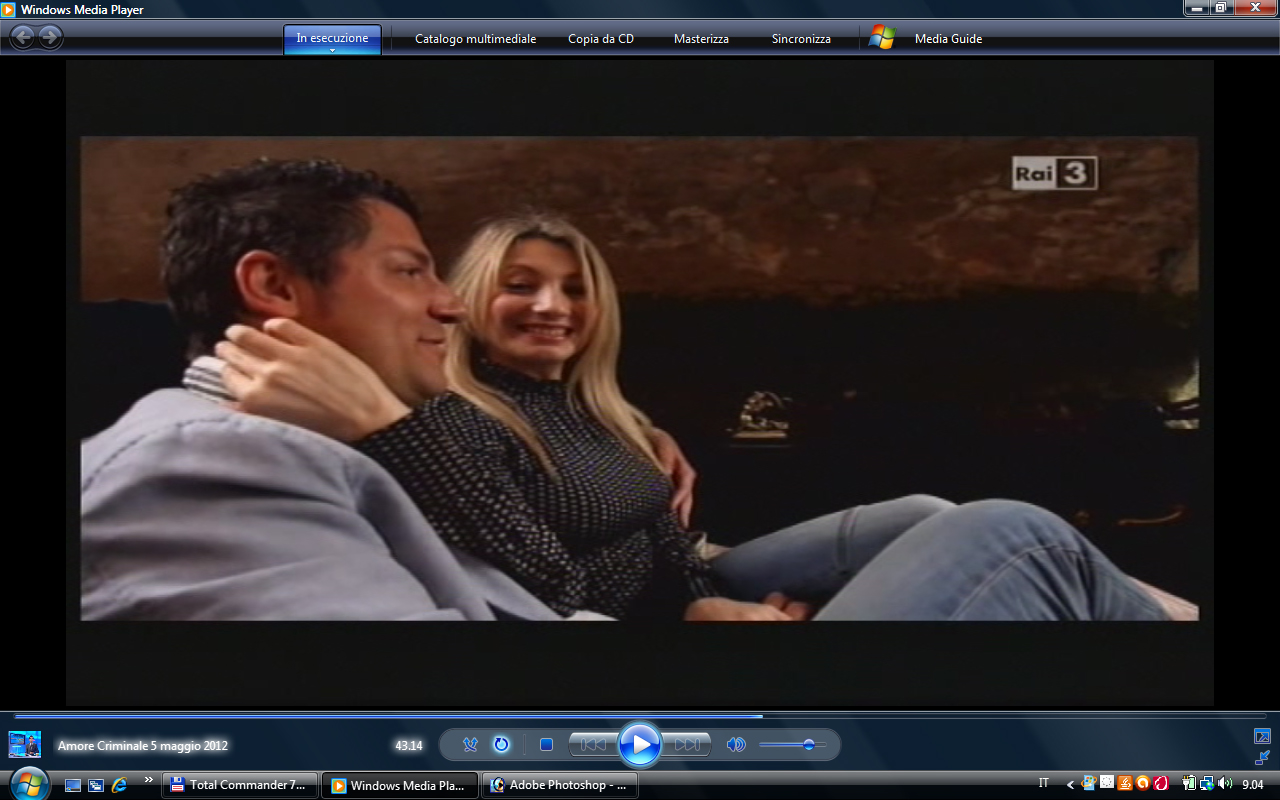Click the title Amore Criminale 5 maggio 2012
Screen dimensions: 1280x800
143,746
